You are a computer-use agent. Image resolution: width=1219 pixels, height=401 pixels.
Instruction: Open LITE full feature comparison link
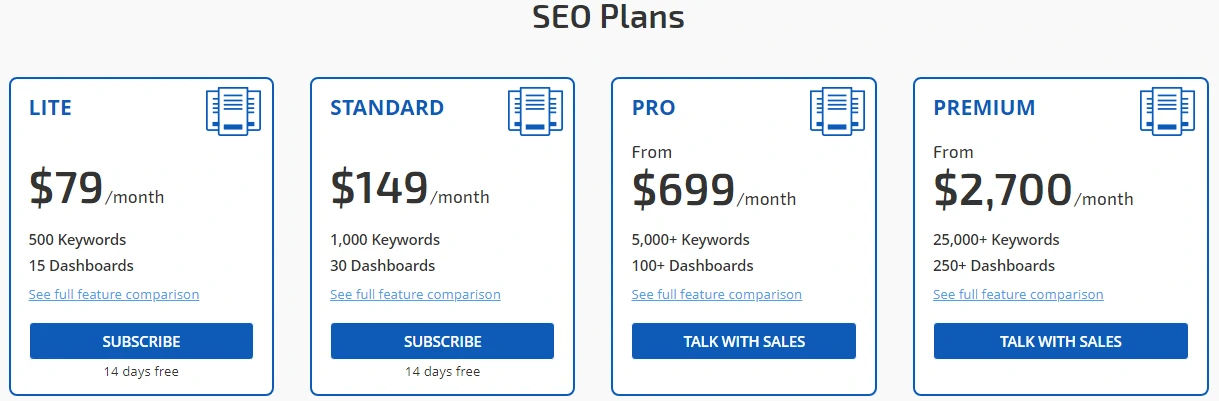pos(114,295)
